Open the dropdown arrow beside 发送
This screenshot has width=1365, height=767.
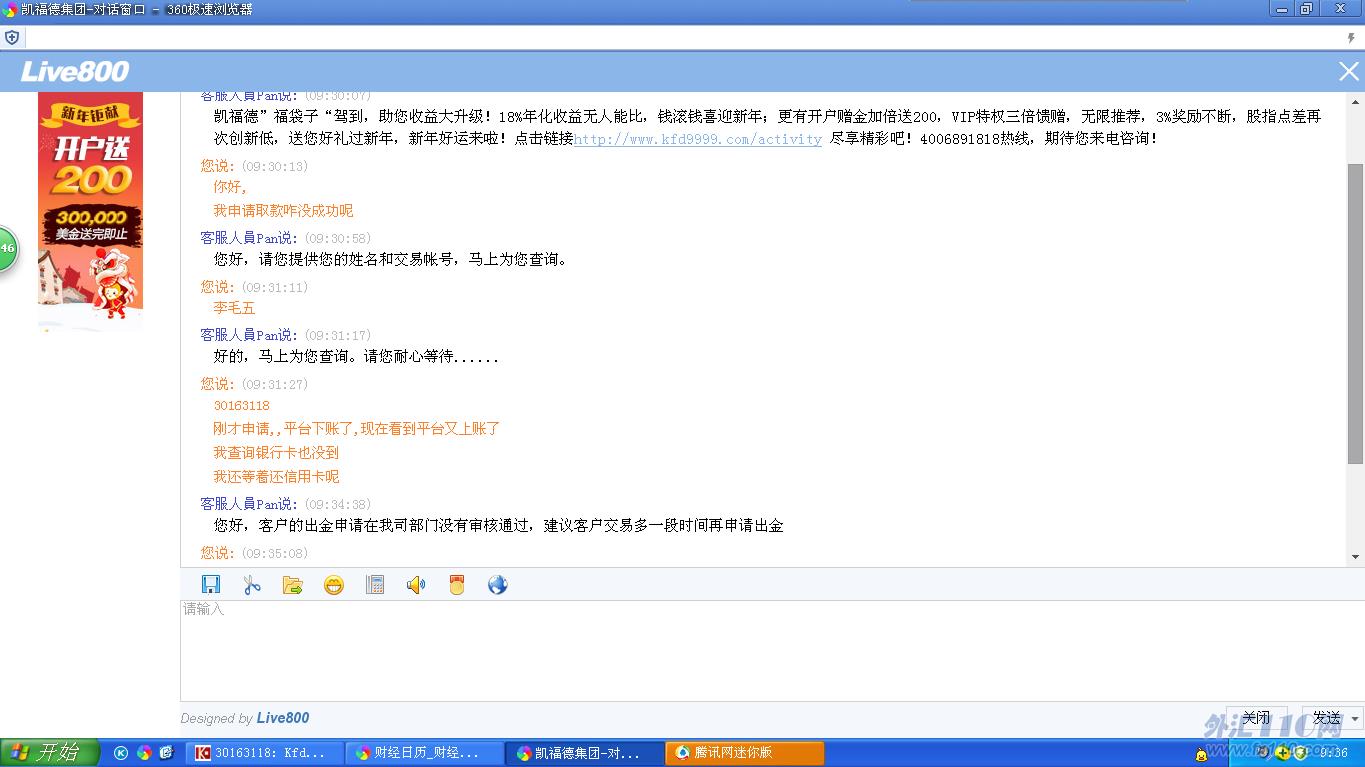[1356, 719]
